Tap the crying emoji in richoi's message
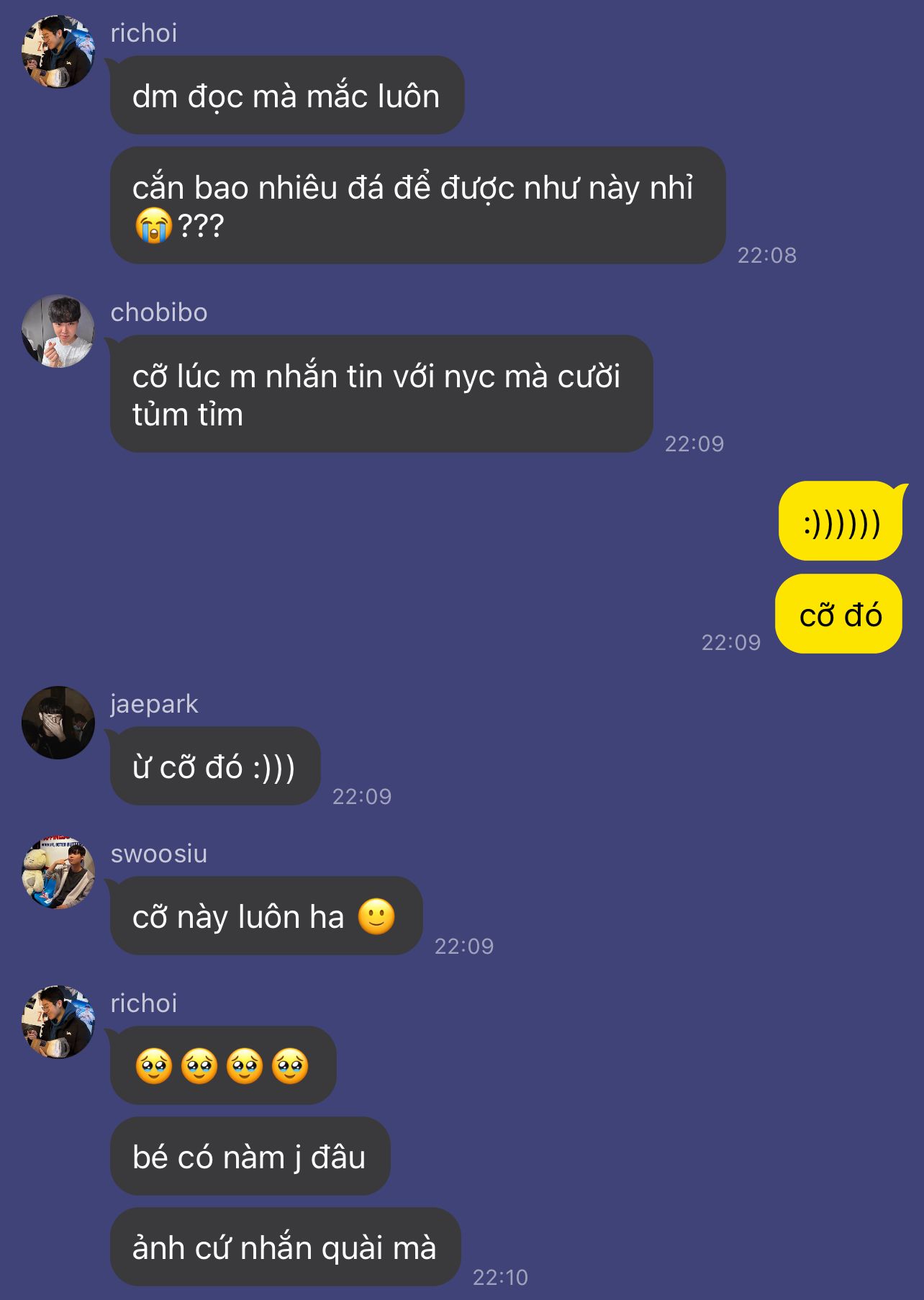 tap(153, 225)
